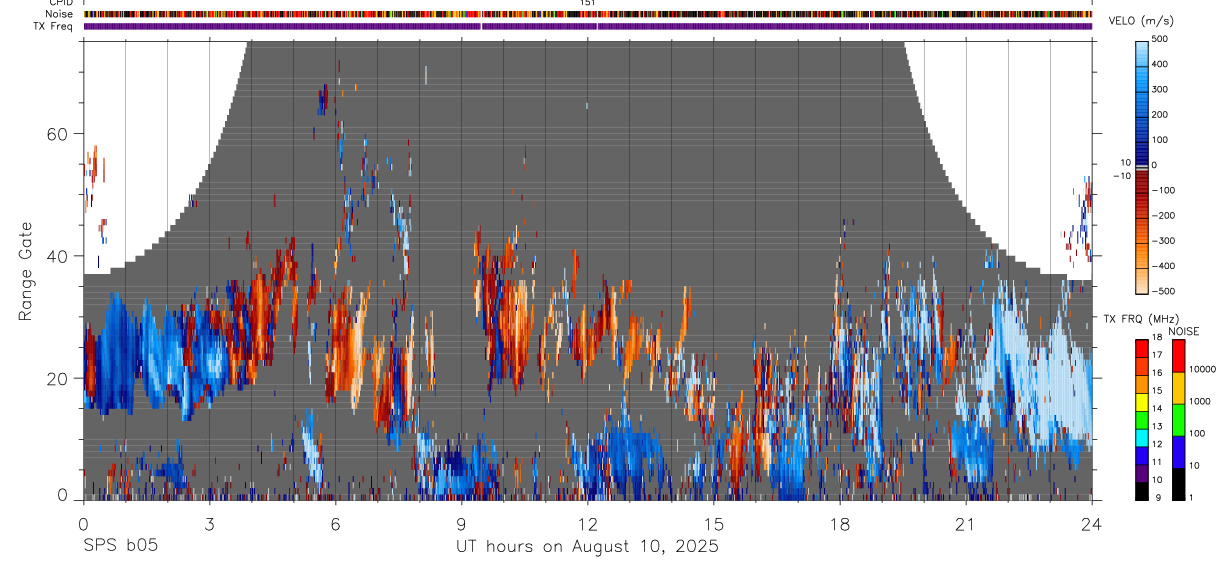Image resolution: width=1228 pixels, height=567 pixels.
Task: Select the cyan segment of TX FRQ bar
Action: coord(1143,438)
